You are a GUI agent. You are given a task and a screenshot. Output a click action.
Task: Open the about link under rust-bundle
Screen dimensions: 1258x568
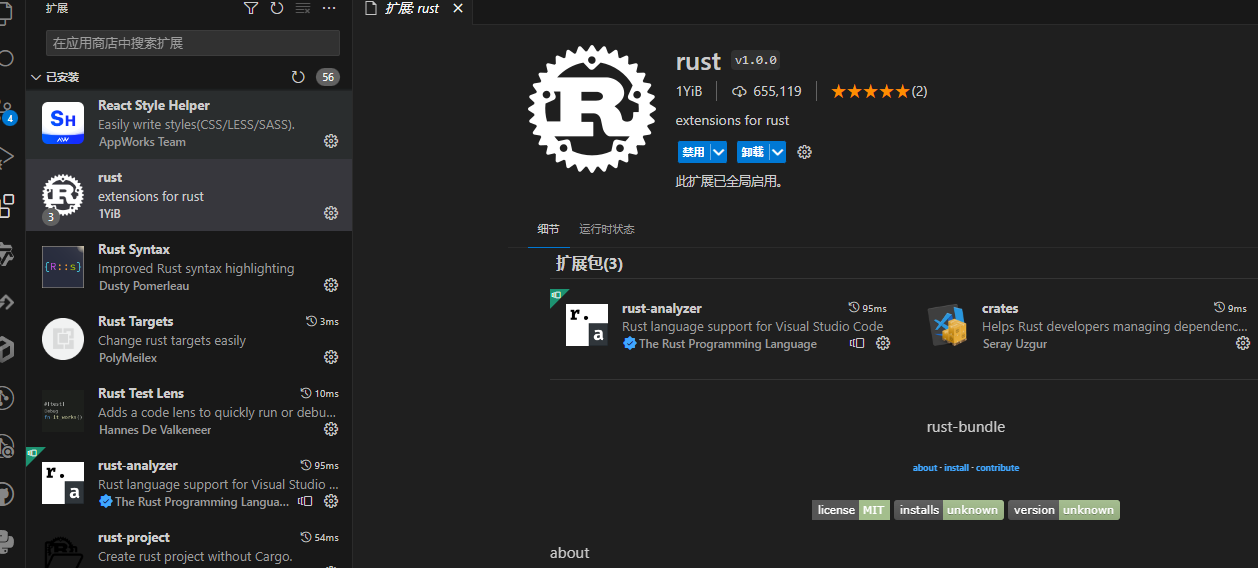click(925, 468)
